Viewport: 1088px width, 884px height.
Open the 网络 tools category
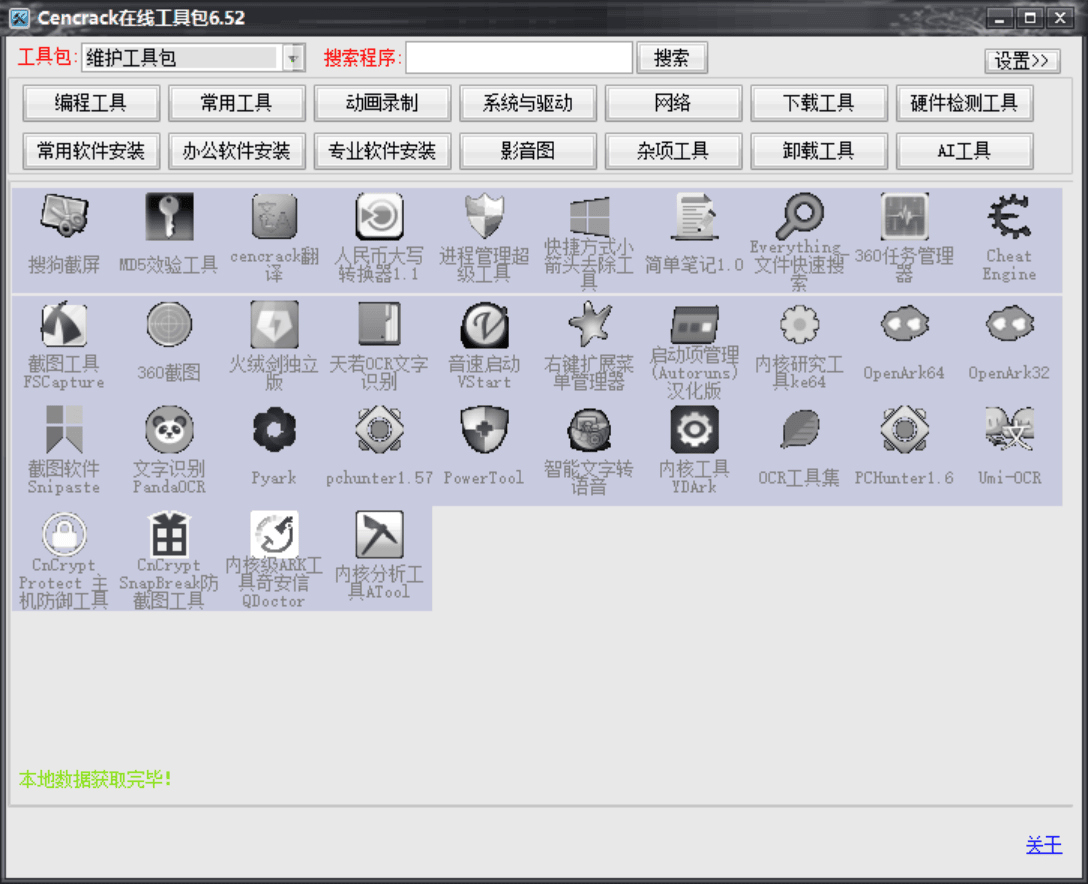673,103
